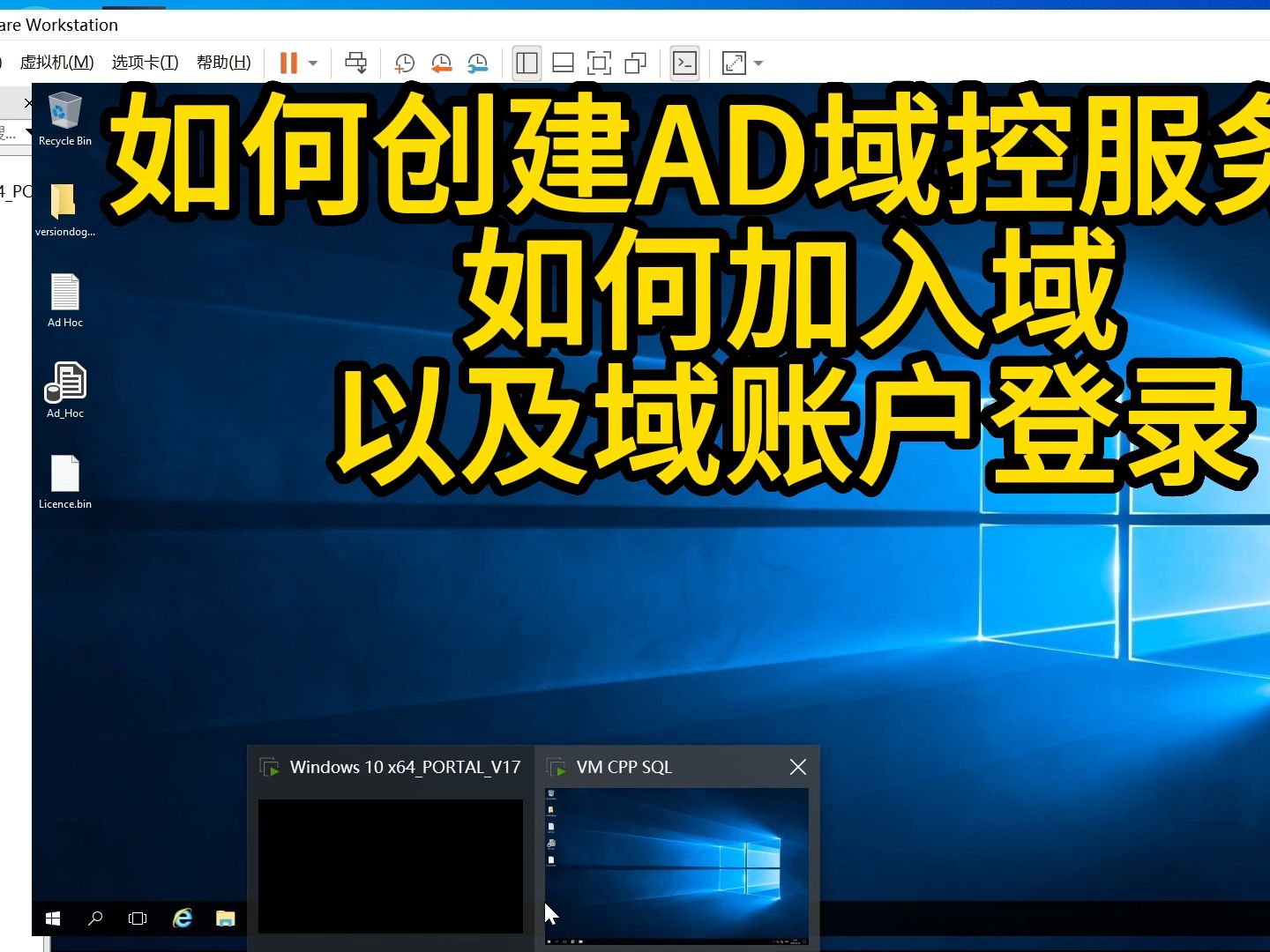The image size is (1270, 952).
Task: Close the VM CPP SQL thumbnail
Action: [797, 767]
